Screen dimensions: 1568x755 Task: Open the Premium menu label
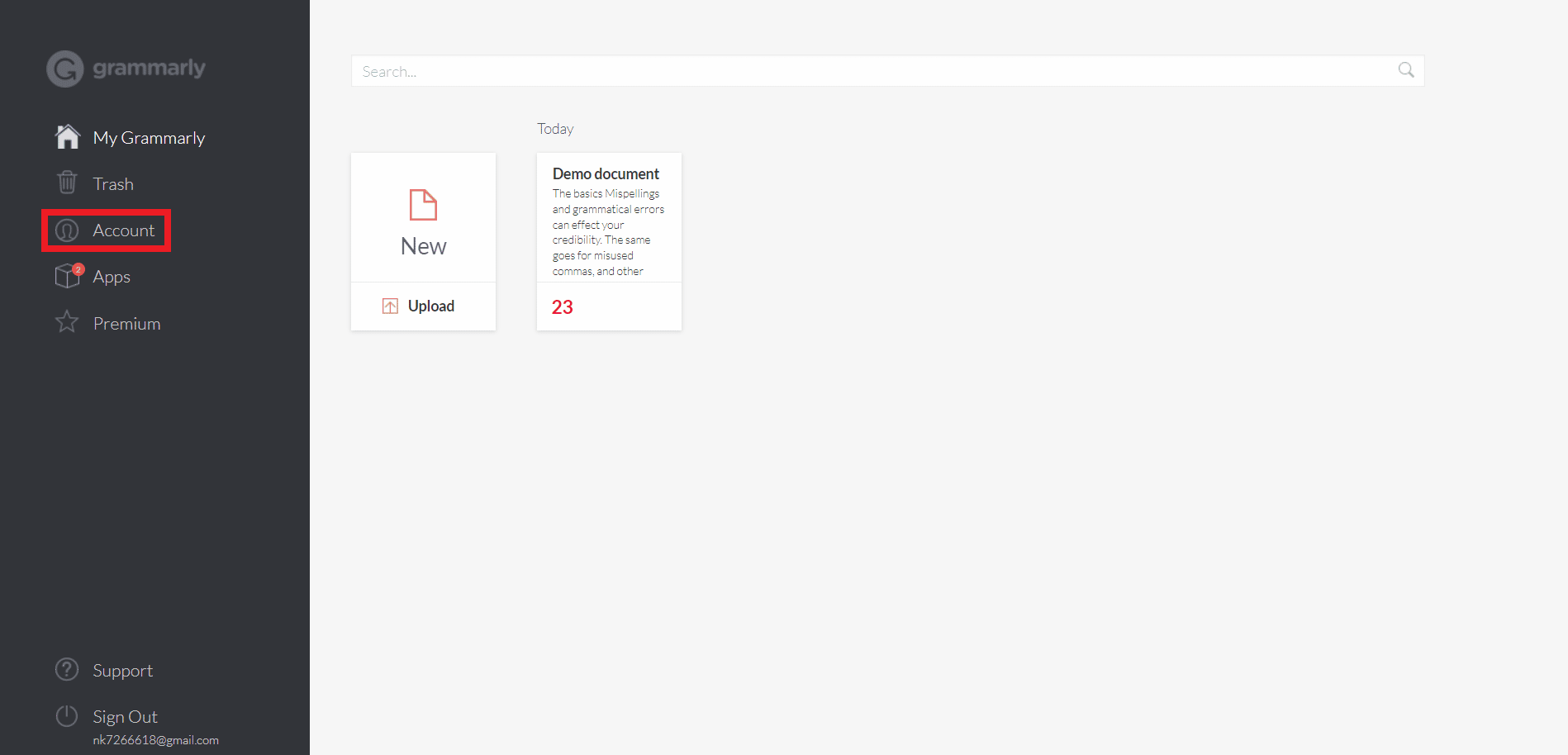[x=126, y=324]
